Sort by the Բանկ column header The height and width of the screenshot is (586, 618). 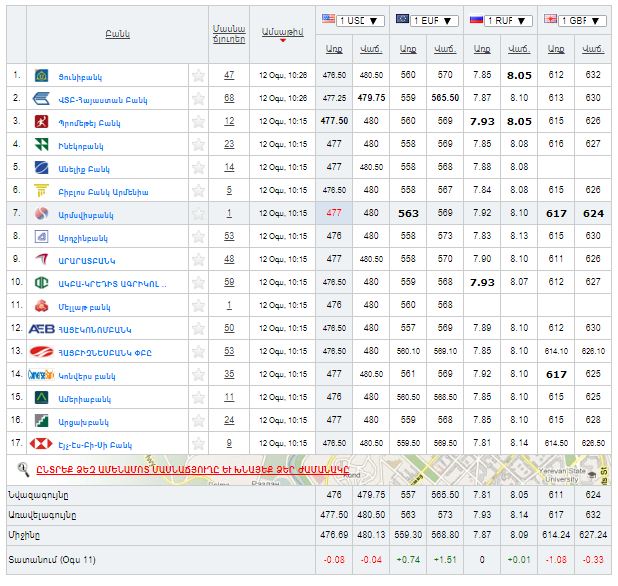coord(117,34)
